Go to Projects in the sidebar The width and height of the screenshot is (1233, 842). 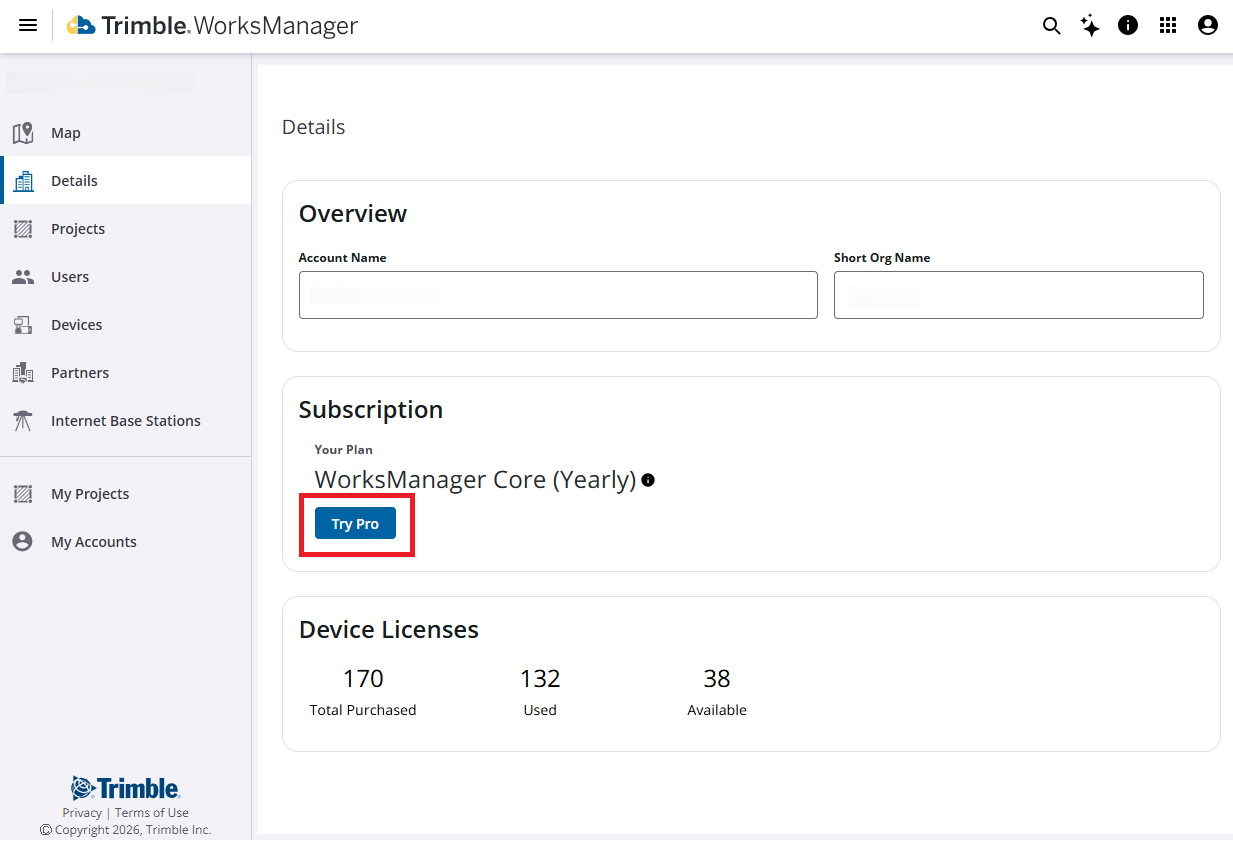point(78,229)
